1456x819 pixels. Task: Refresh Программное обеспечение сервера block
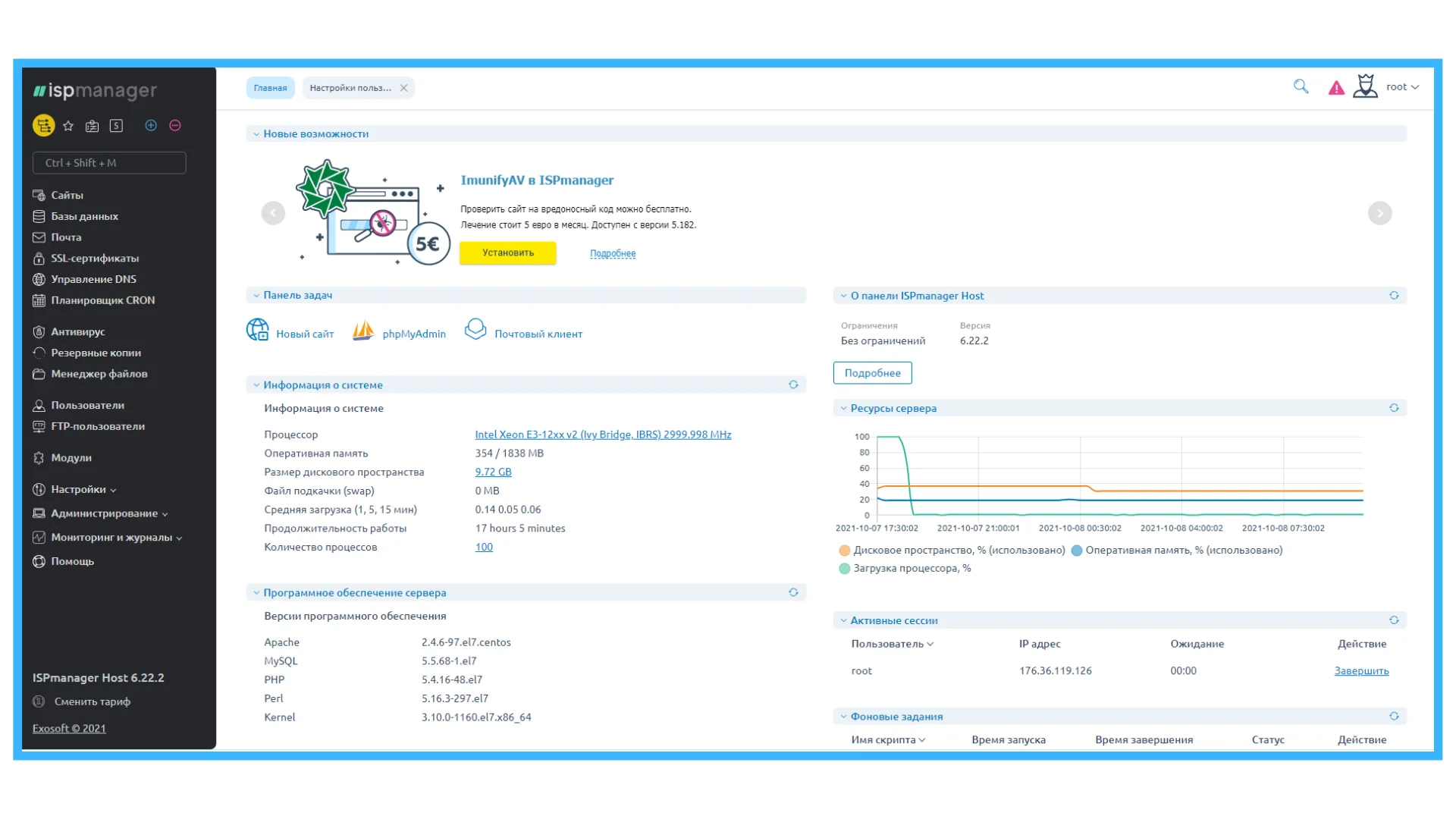pyautogui.click(x=793, y=592)
